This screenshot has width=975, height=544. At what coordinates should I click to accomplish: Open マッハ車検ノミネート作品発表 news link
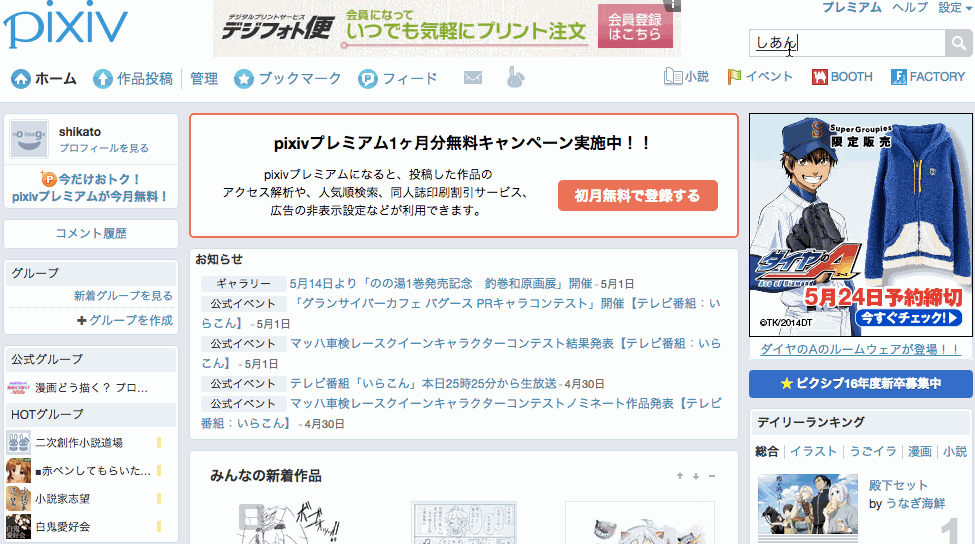point(461,413)
